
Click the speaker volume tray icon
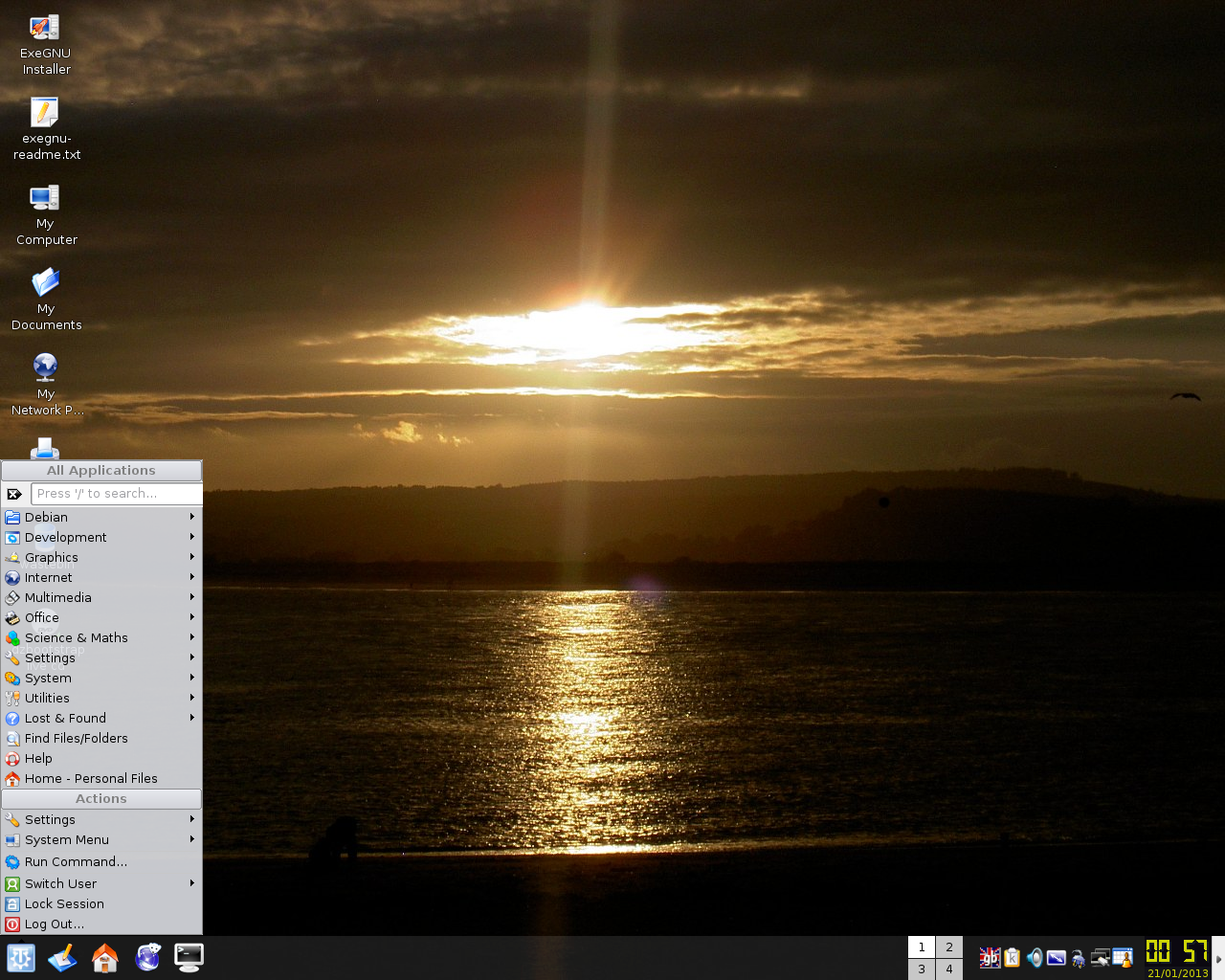click(1035, 957)
